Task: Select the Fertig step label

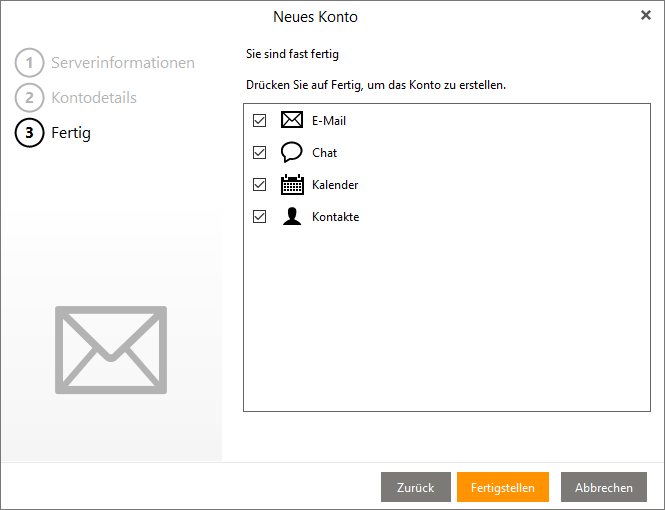Action: (71, 133)
